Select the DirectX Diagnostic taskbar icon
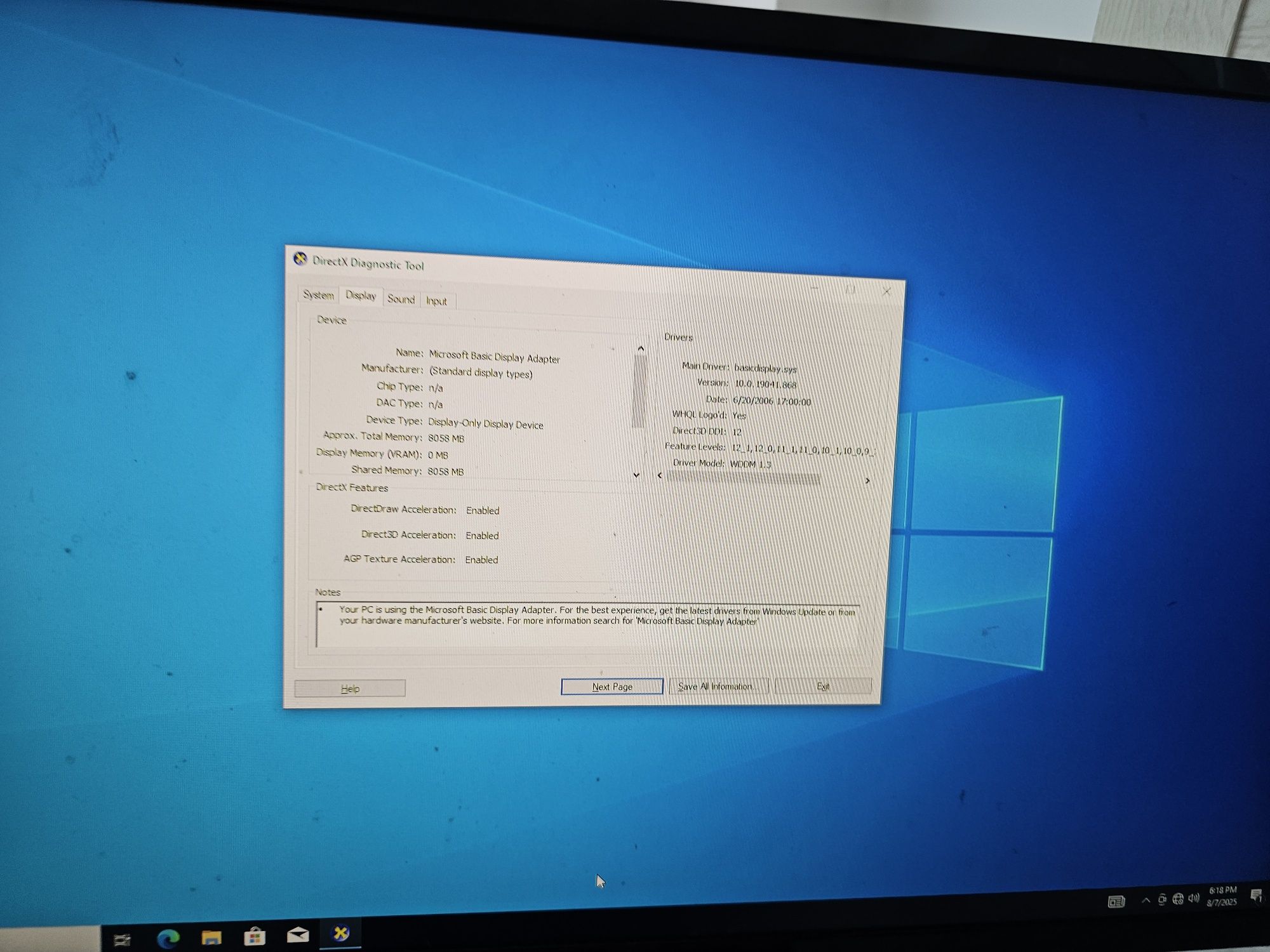1270x952 pixels. click(x=341, y=932)
